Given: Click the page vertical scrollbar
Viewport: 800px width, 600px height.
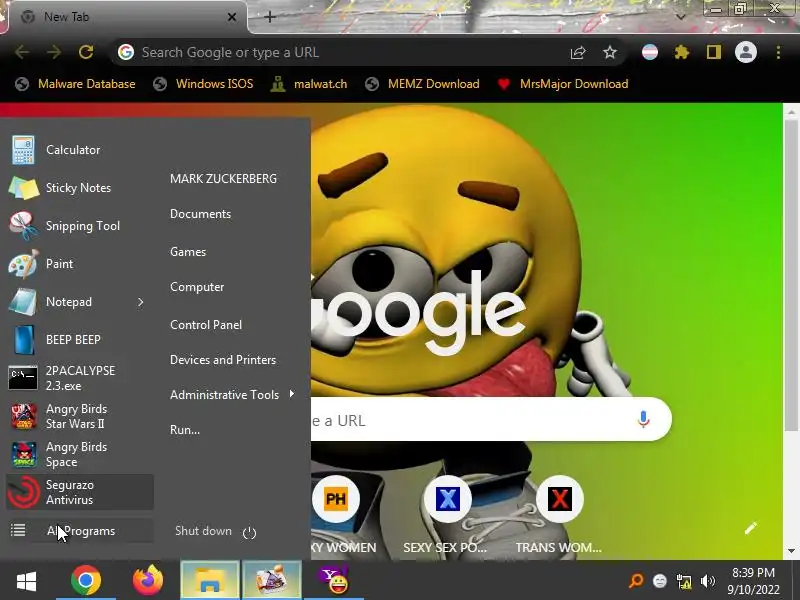Looking at the screenshot, I should pos(791,276).
